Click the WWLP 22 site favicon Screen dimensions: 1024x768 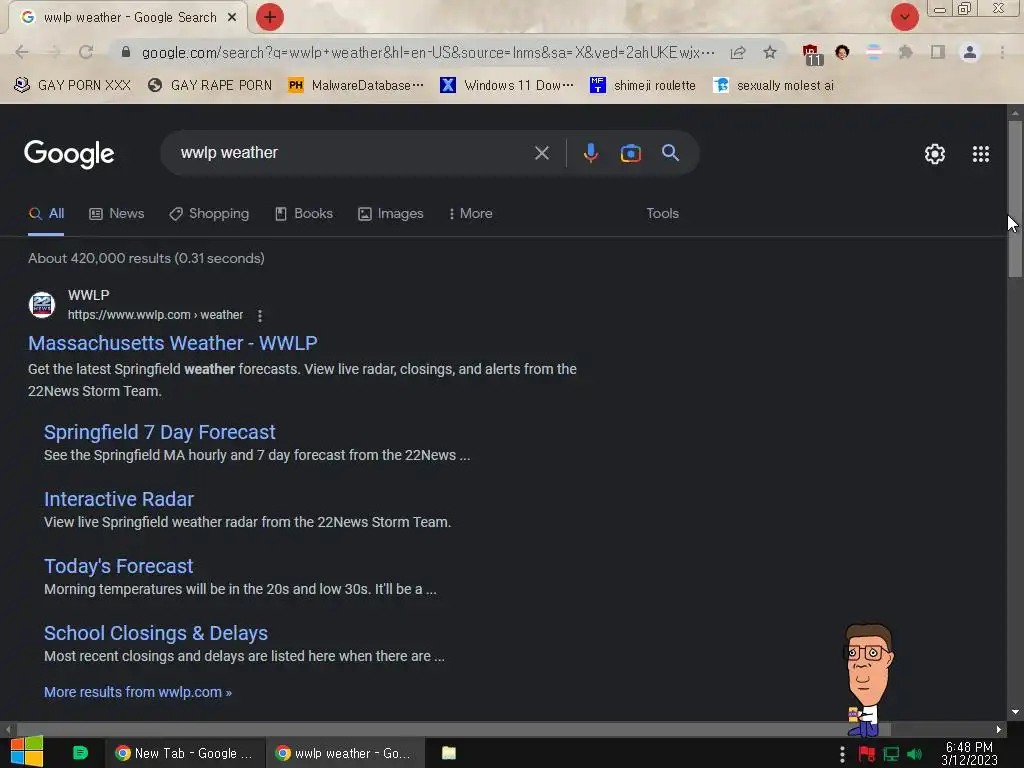tap(42, 305)
